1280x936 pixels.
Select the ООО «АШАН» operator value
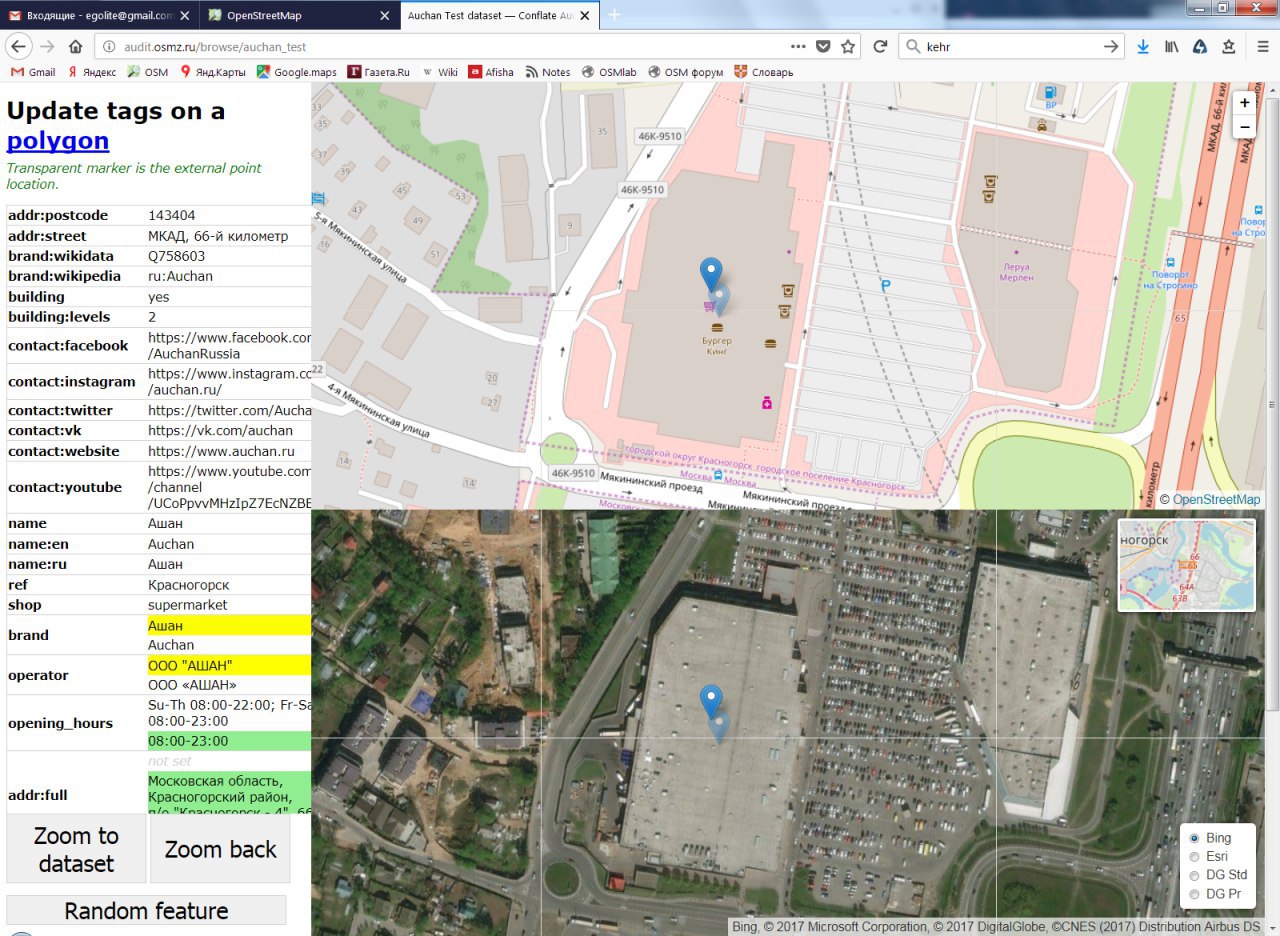192,685
